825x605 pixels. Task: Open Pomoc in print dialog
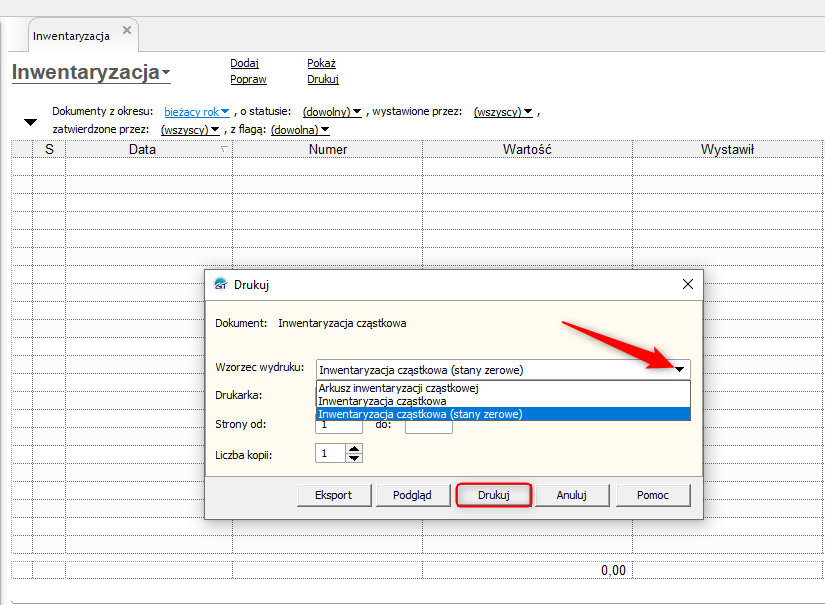click(x=652, y=495)
